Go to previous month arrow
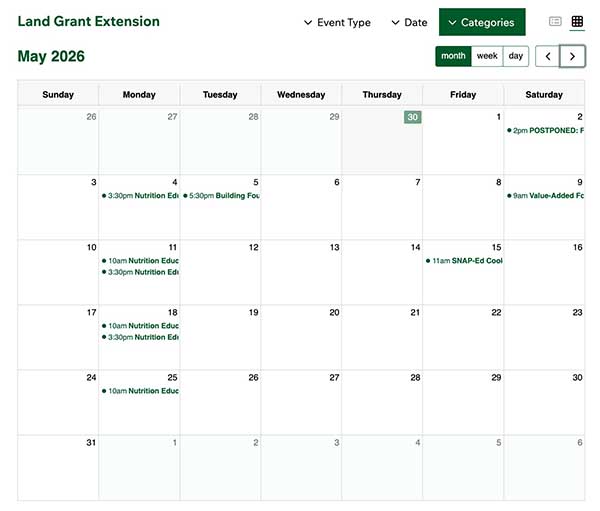Viewport: 600px width, 511px height. tap(548, 56)
